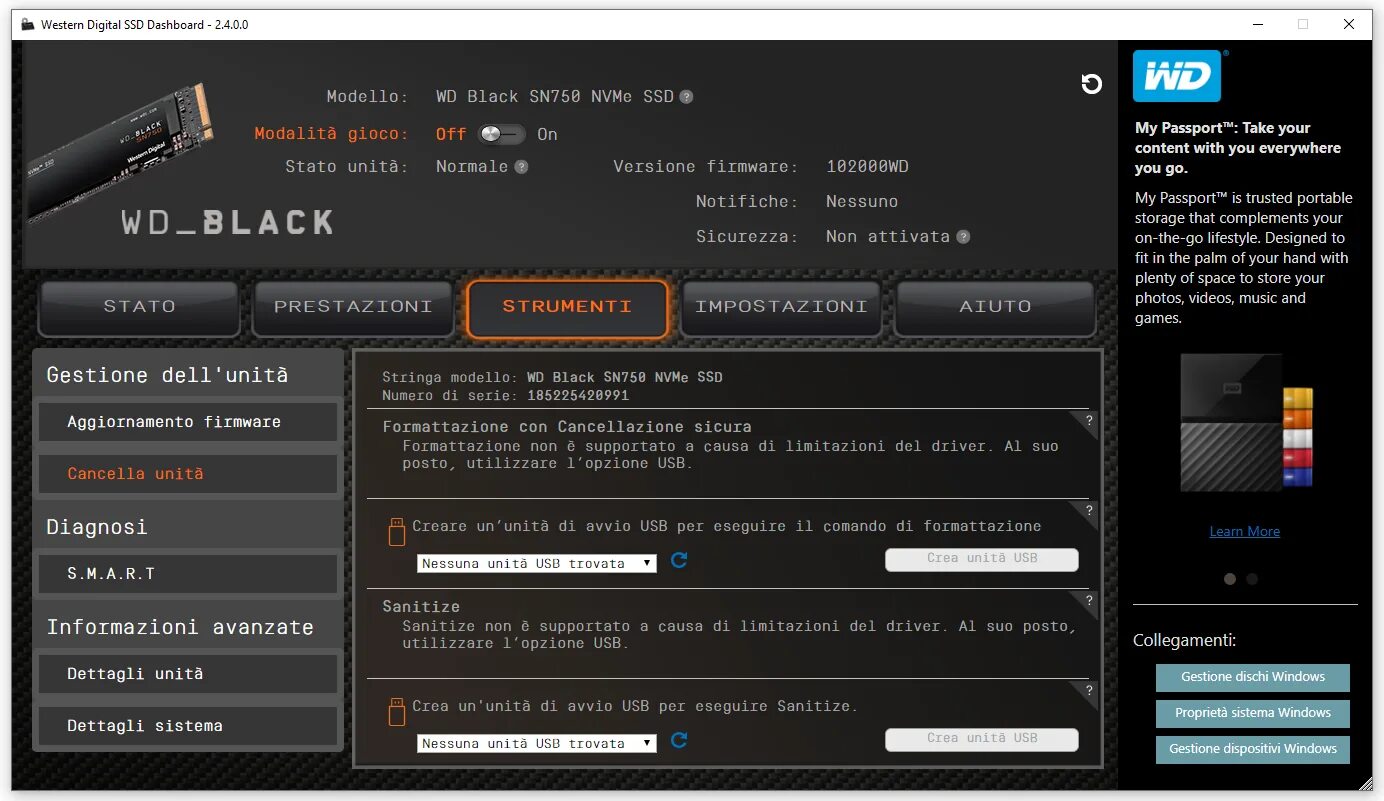The image size is (1384, 801).
Task: Select the second carousel dot in ad panel
Action: pyautogui.click(x=1252, y=579)
